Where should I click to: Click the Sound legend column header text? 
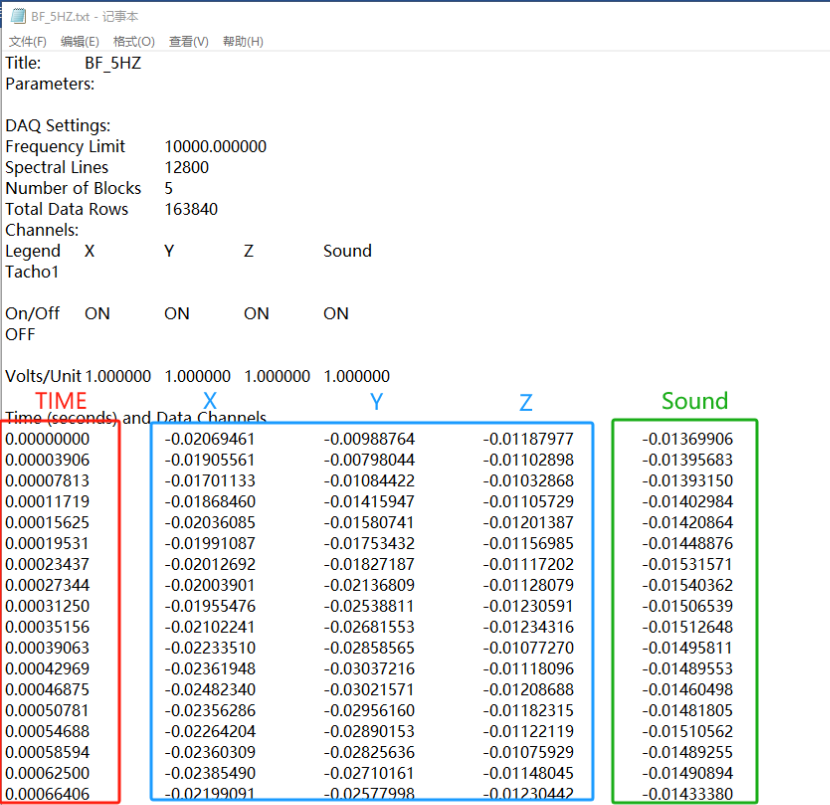click(347, 251)
